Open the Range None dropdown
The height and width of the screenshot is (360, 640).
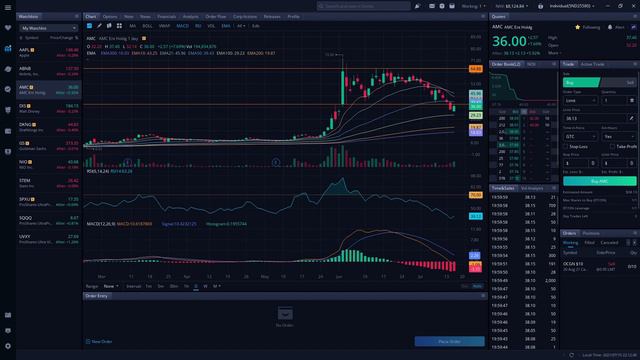pyautogui.click(x=111, y=286)
